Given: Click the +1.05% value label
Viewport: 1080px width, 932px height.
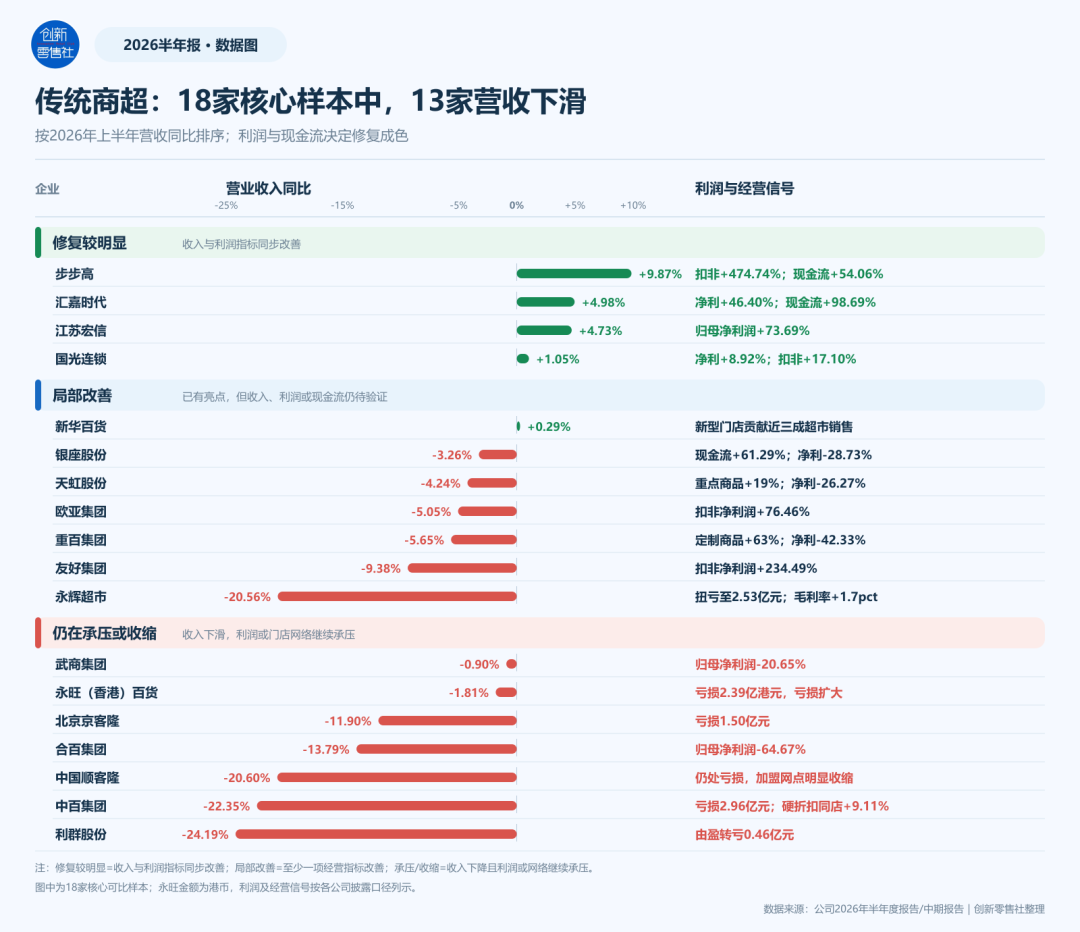Looking at the screenshot, I should coord(558,359).
